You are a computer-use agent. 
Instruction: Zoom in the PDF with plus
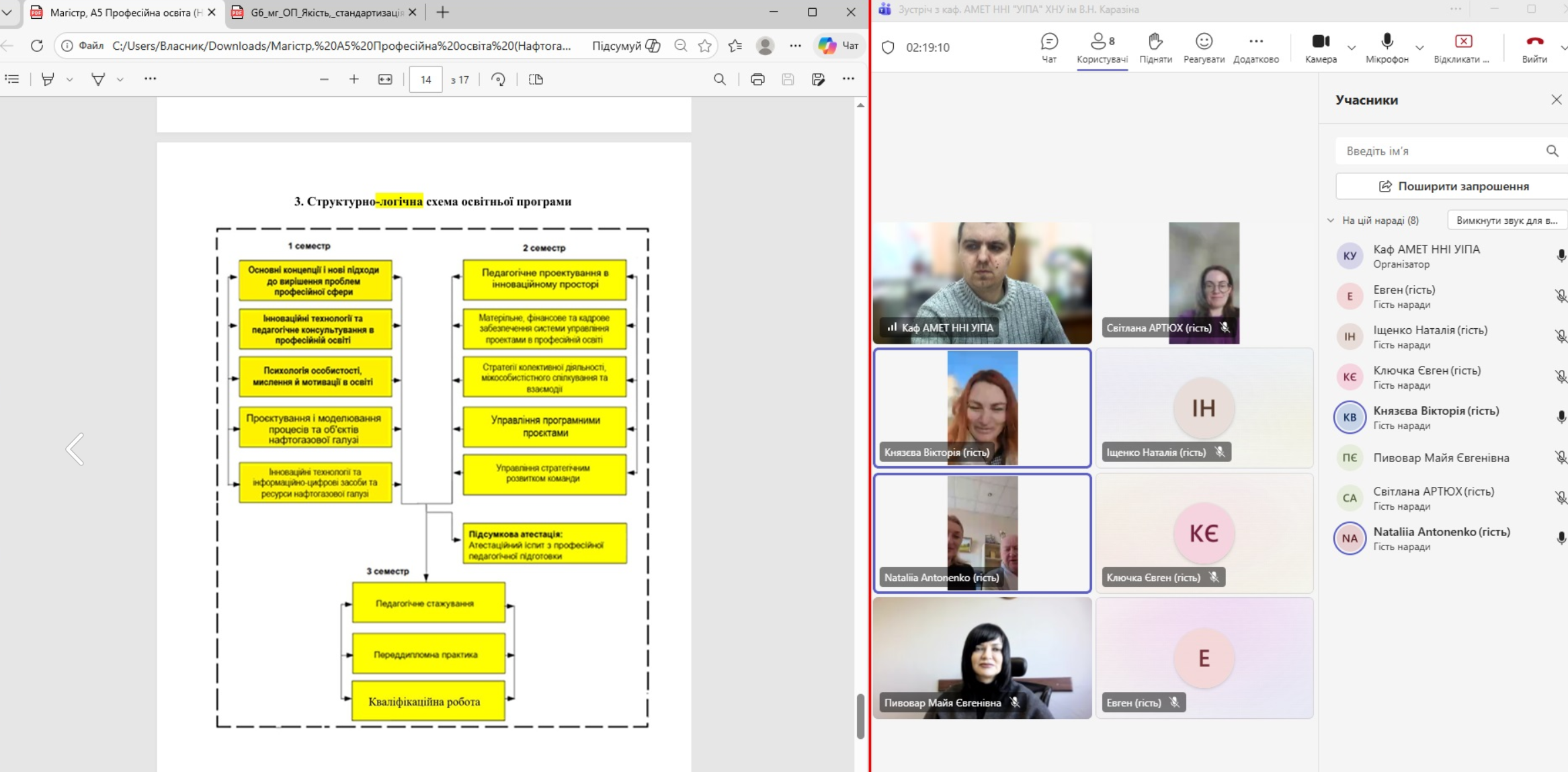[x=354, y=79]
